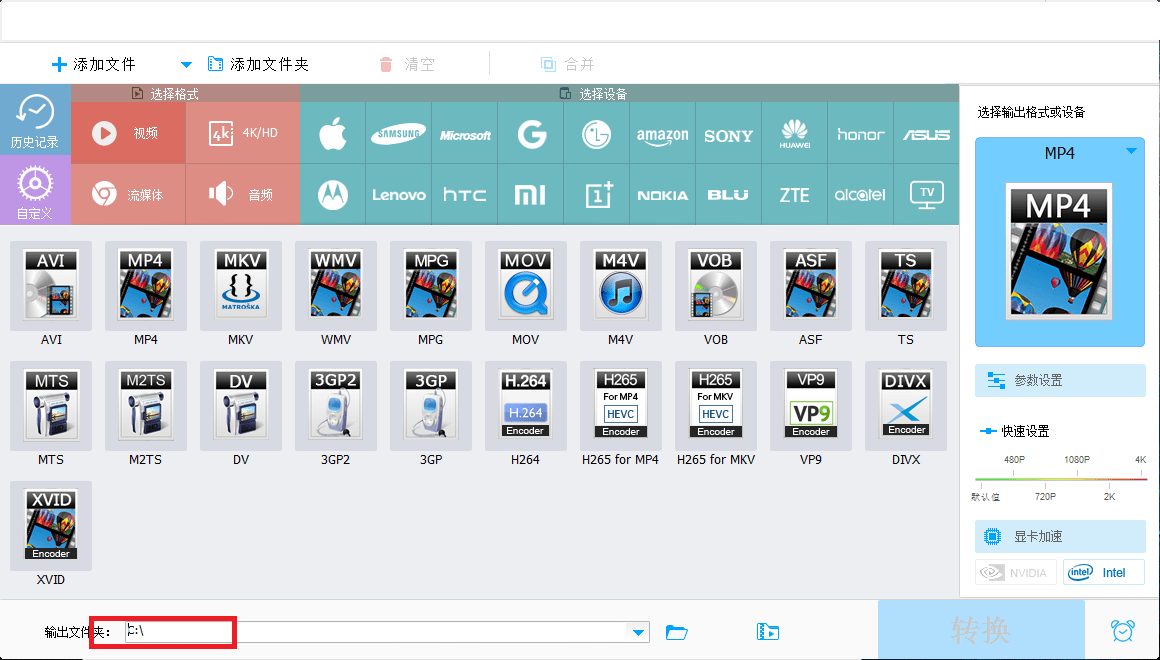The height and width of the screenshot is (660, 1160).
Task: Click the Convert (转换) button
Action: pos(980,630)
